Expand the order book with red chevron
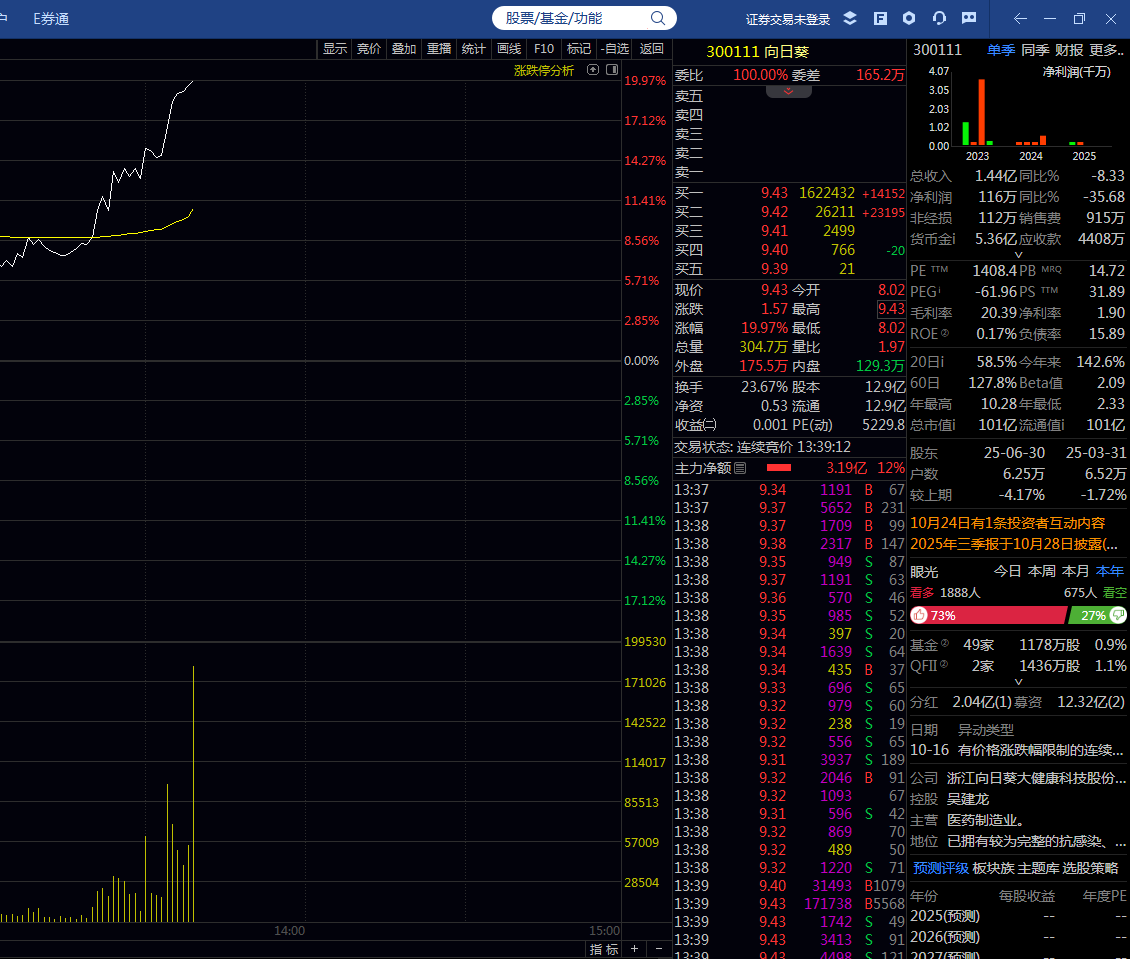 [x=788, y=92]
